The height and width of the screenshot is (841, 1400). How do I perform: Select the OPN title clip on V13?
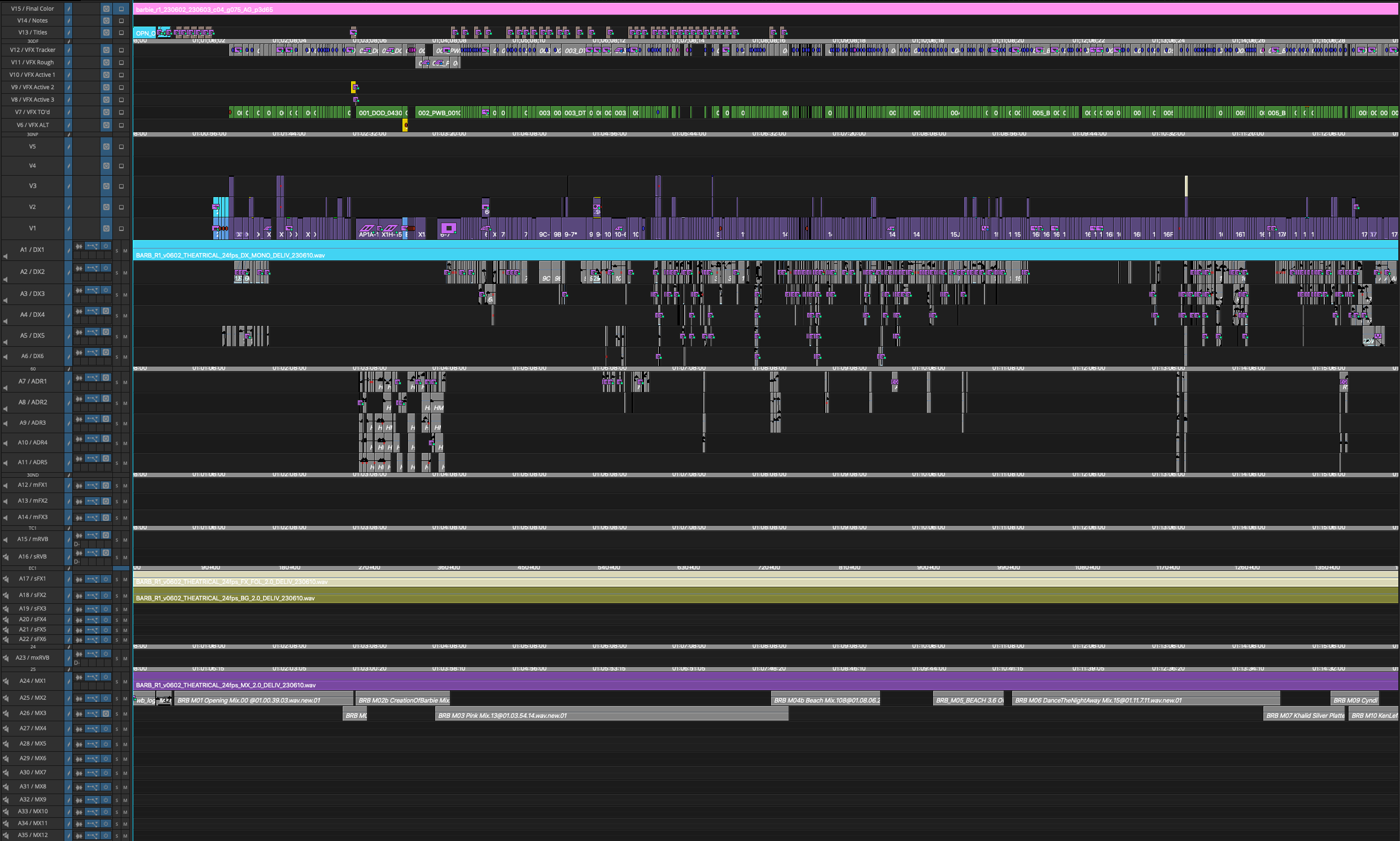[145, 33]
